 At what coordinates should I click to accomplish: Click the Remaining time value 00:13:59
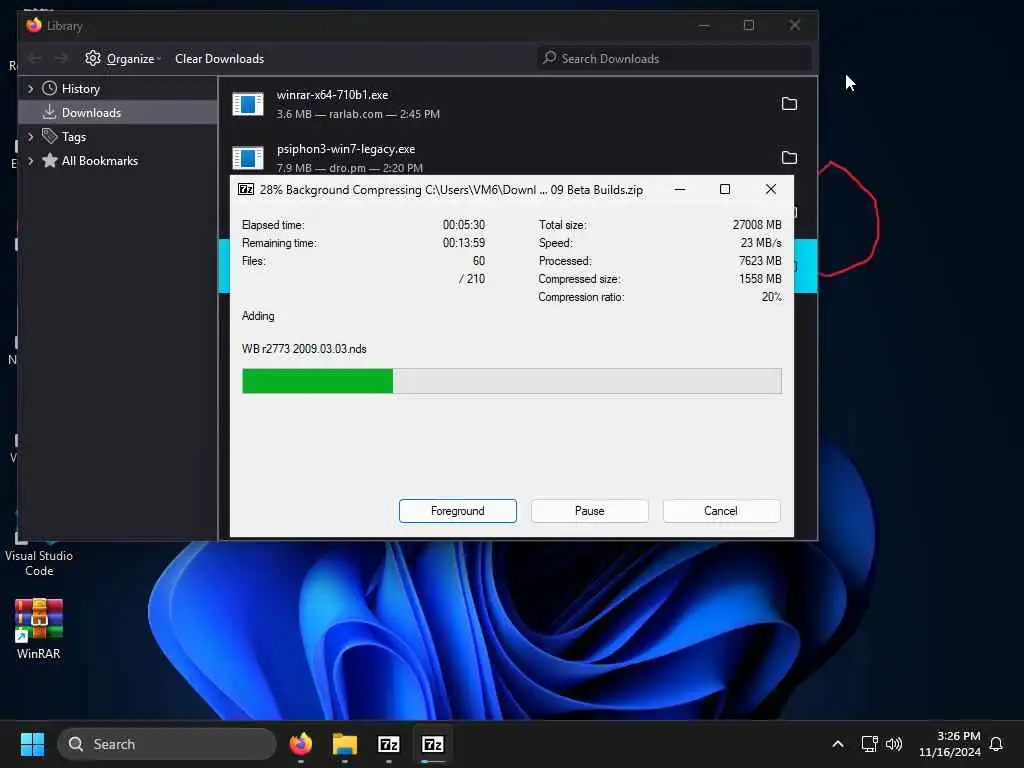[x=464, y=243]
